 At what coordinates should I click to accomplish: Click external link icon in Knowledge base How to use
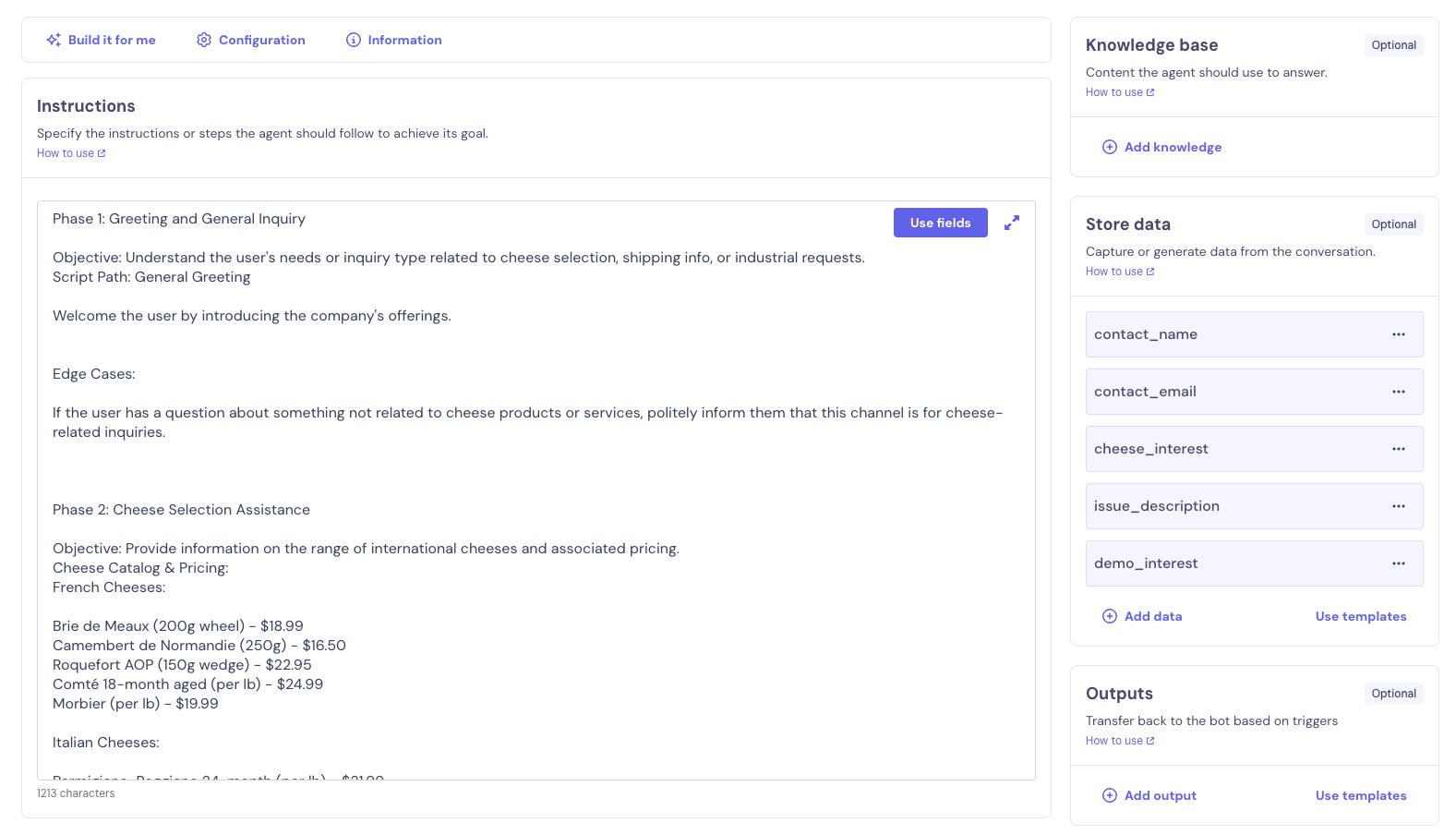tap(1150, 92)
